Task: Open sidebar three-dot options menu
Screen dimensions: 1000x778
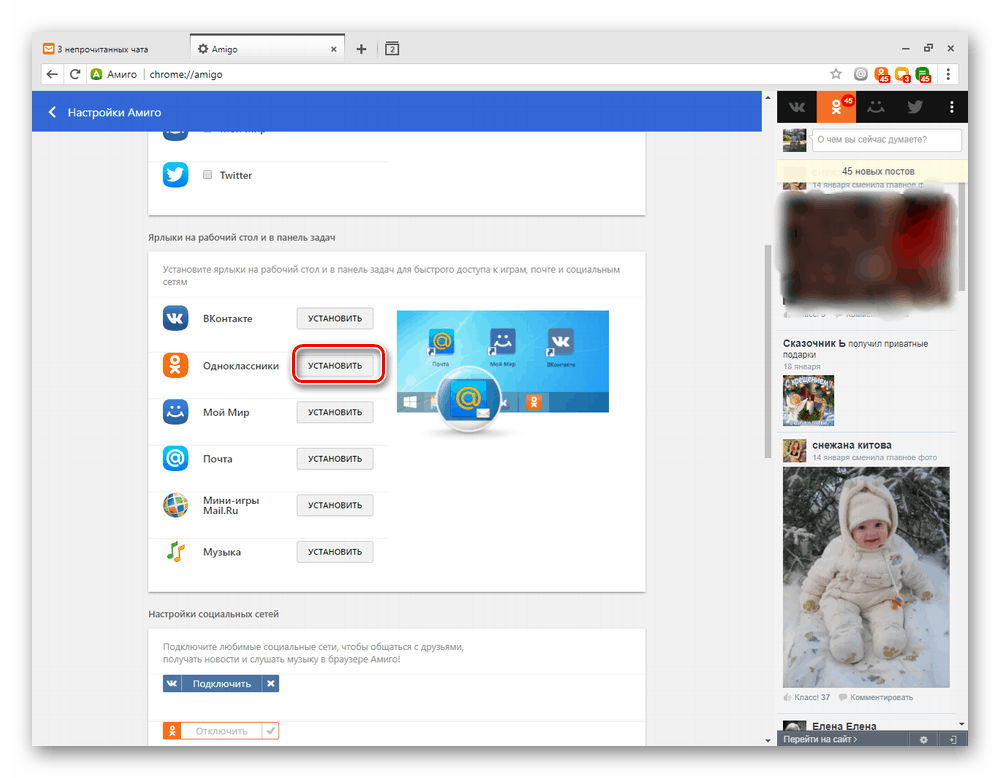Action: [x=952, y=107]
